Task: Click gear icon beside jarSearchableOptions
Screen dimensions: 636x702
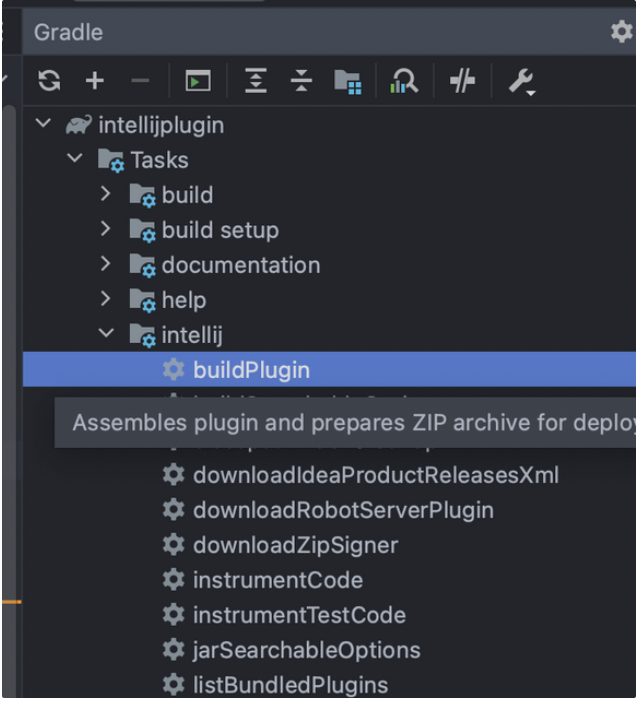Action: click(x=174, y=650)
